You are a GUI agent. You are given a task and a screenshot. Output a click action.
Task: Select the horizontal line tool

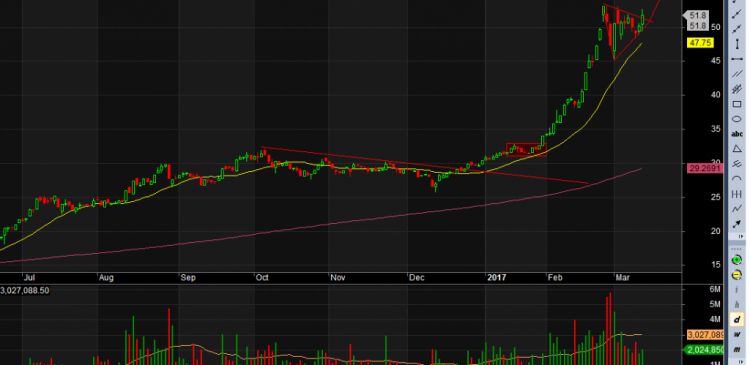point(737,59)
